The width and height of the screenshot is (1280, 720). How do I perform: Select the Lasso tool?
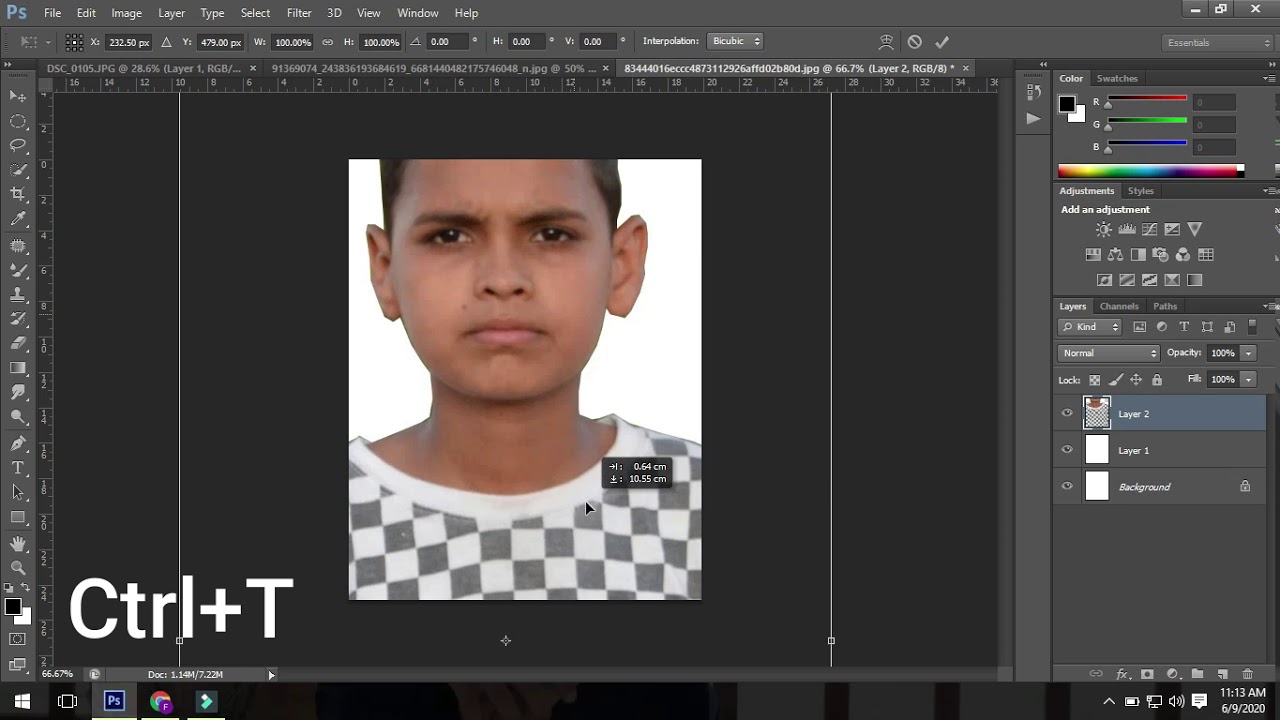coord(18,146)
